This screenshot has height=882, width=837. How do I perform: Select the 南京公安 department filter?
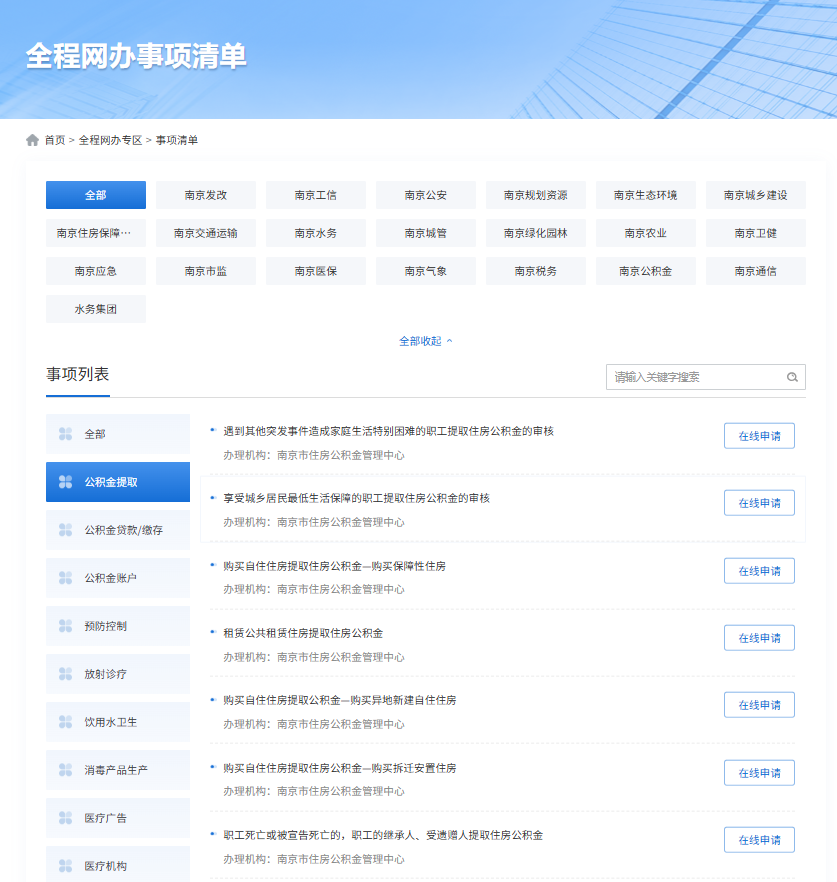point(425,195)
